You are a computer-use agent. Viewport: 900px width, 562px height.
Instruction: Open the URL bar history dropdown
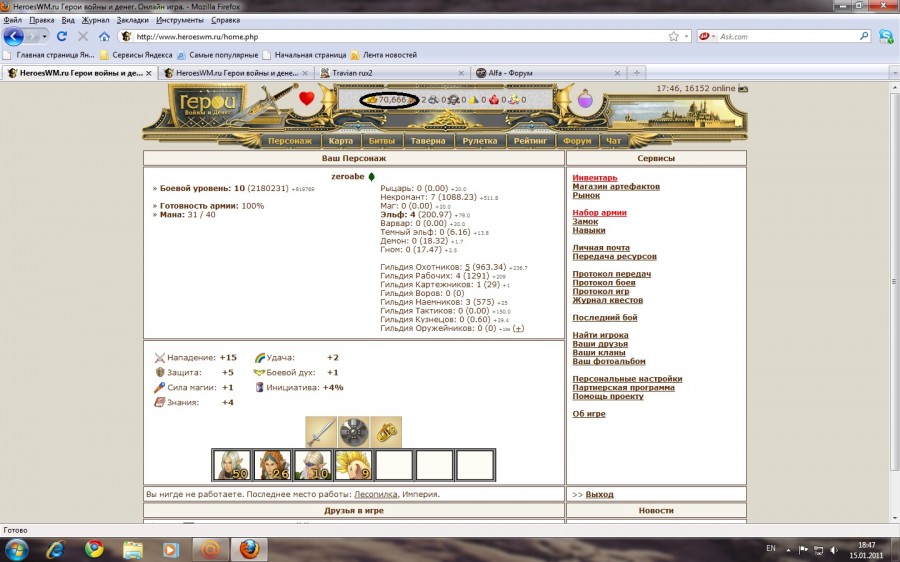[686, 36]
